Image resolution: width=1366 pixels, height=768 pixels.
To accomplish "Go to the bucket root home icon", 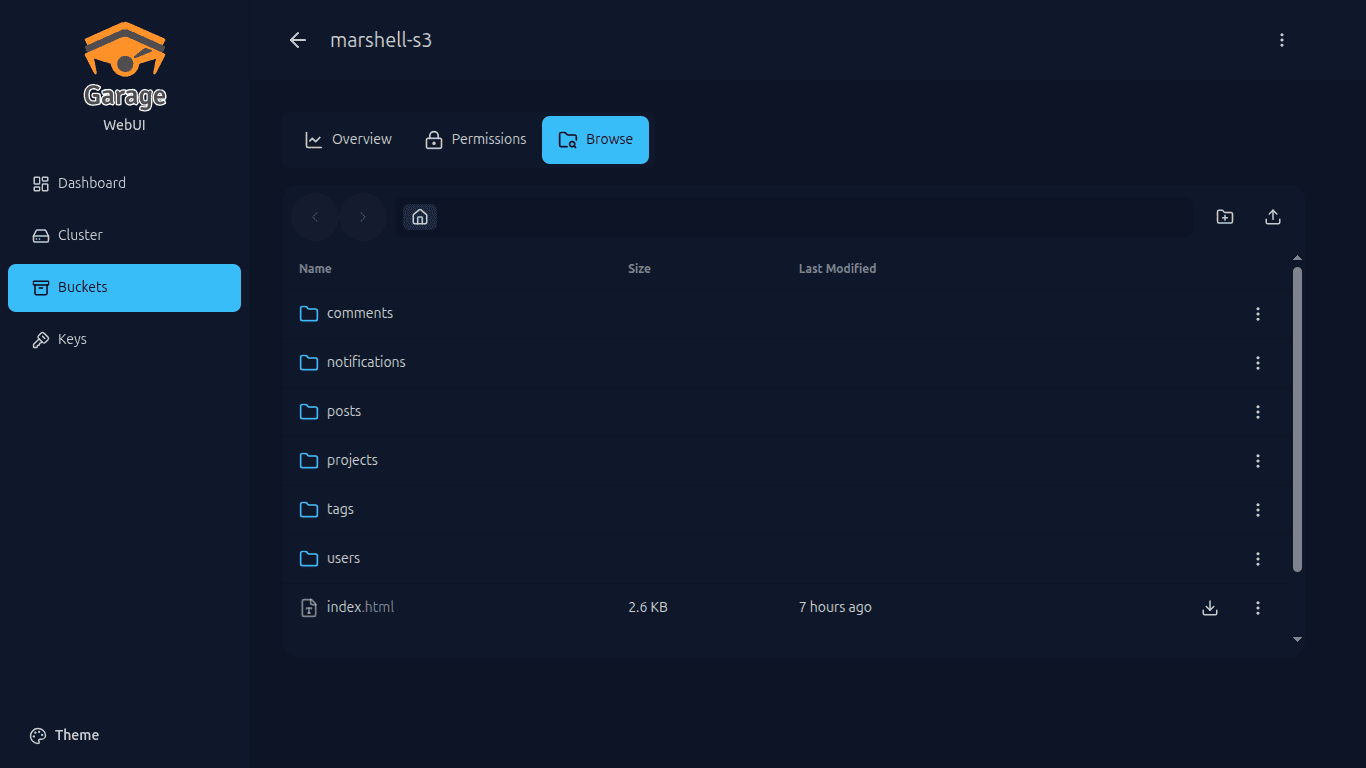I will (x=420, y=217).
